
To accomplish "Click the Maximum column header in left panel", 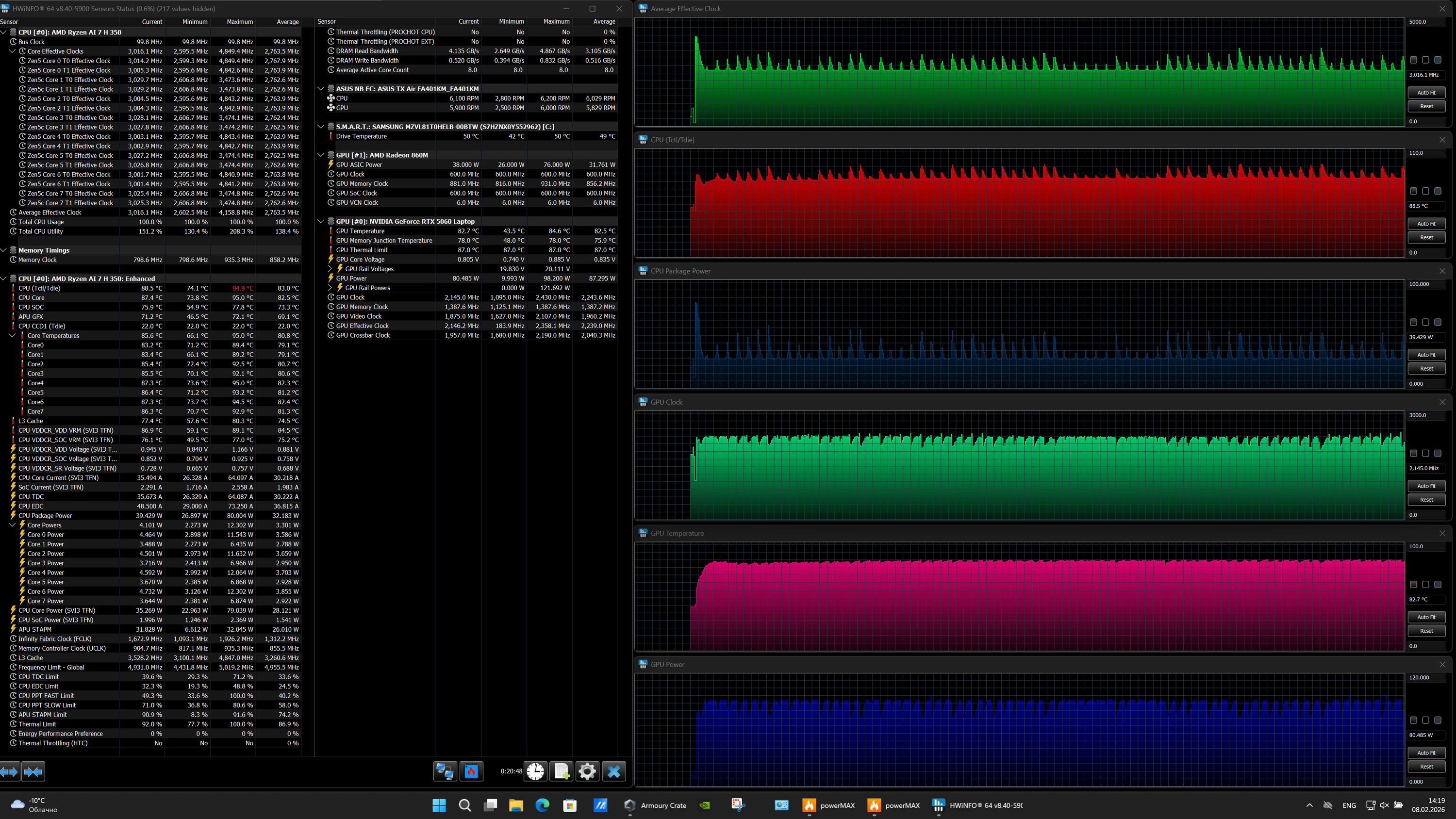I will (240, 21).
